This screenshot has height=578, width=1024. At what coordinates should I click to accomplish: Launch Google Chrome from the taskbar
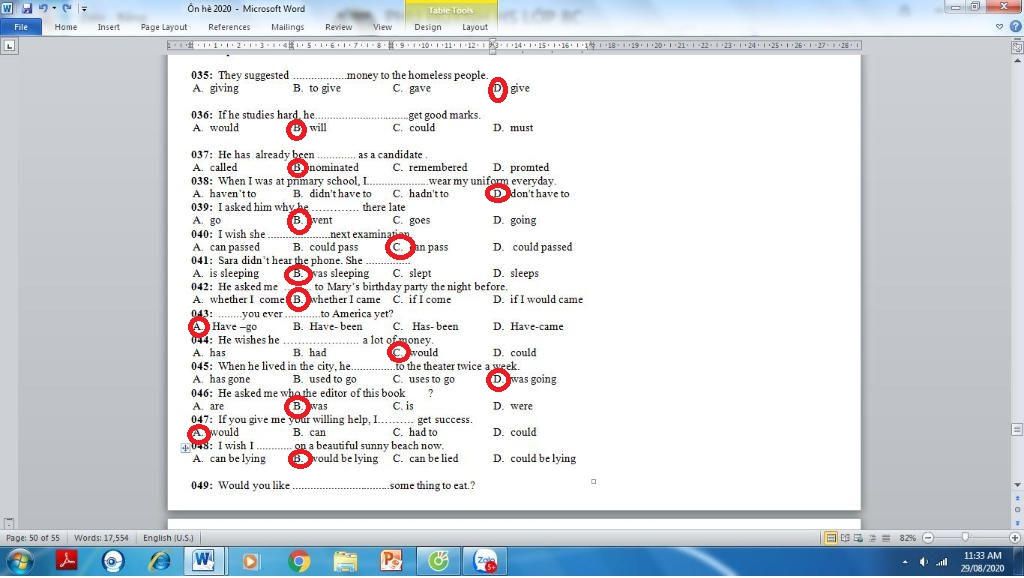[298, 561]
